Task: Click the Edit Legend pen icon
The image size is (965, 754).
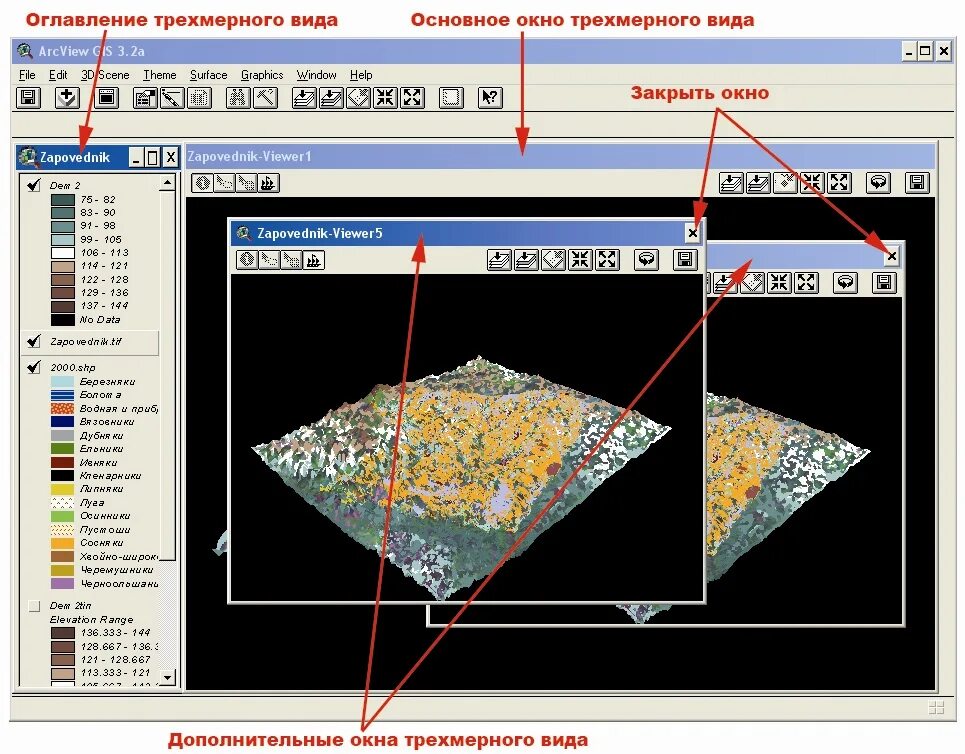Action: click(x=172, y=97)
